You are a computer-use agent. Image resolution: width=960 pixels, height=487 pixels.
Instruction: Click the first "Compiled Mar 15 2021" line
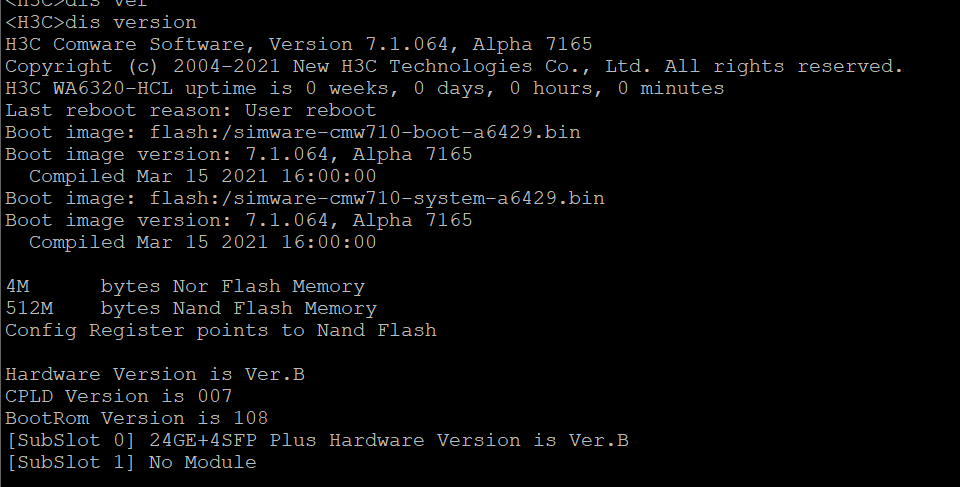click(202, 176)
